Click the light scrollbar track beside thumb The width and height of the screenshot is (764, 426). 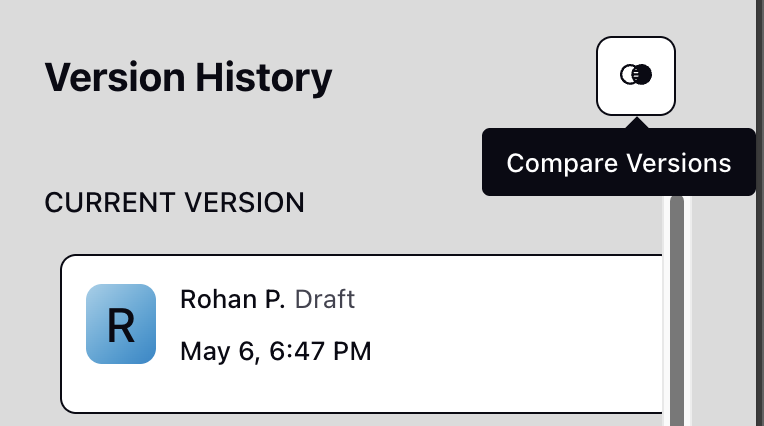tap(688, 311)
